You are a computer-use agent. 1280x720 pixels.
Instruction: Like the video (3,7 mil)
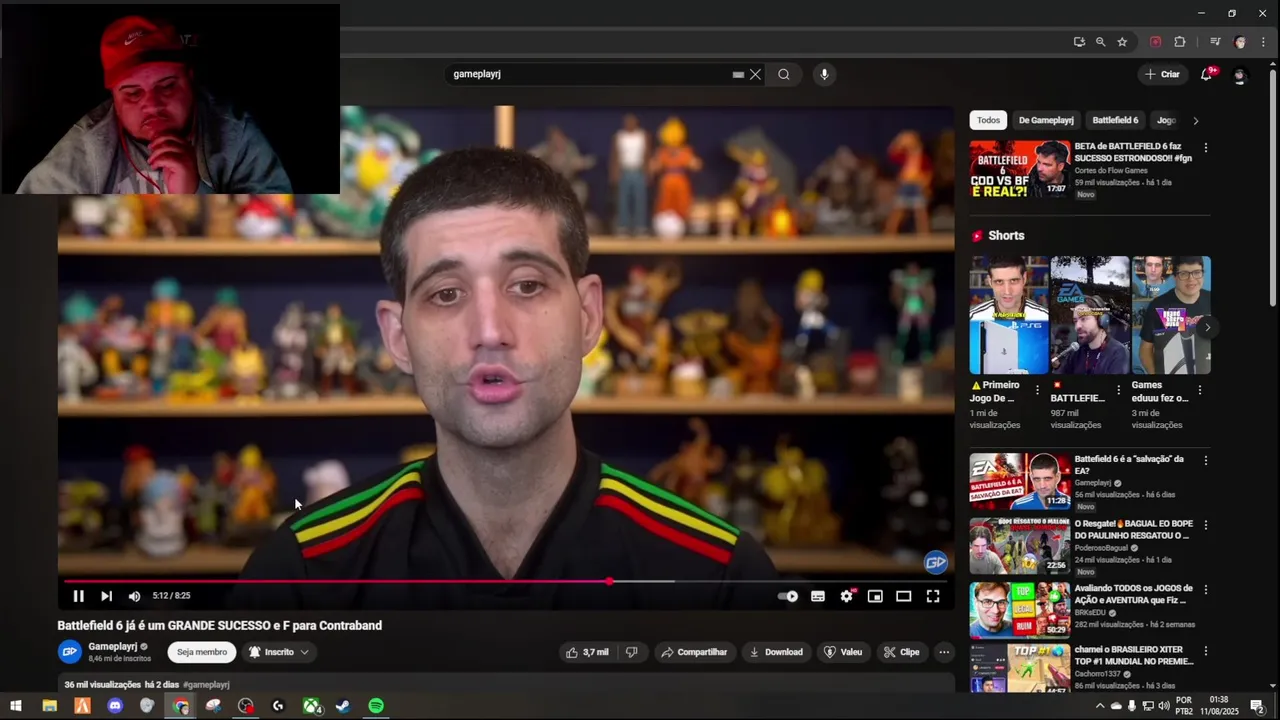coord(587,652)
